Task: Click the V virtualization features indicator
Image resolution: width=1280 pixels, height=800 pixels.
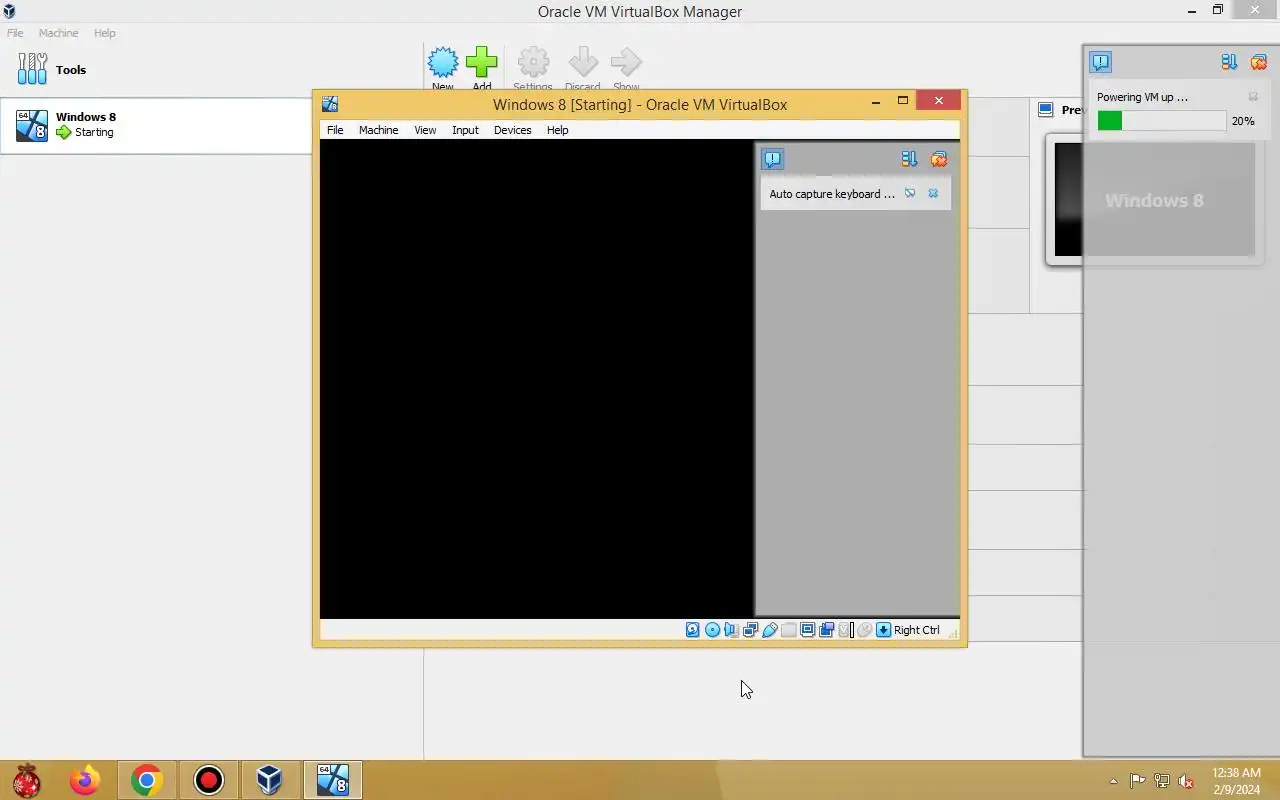Action: (x=844, y=630)
